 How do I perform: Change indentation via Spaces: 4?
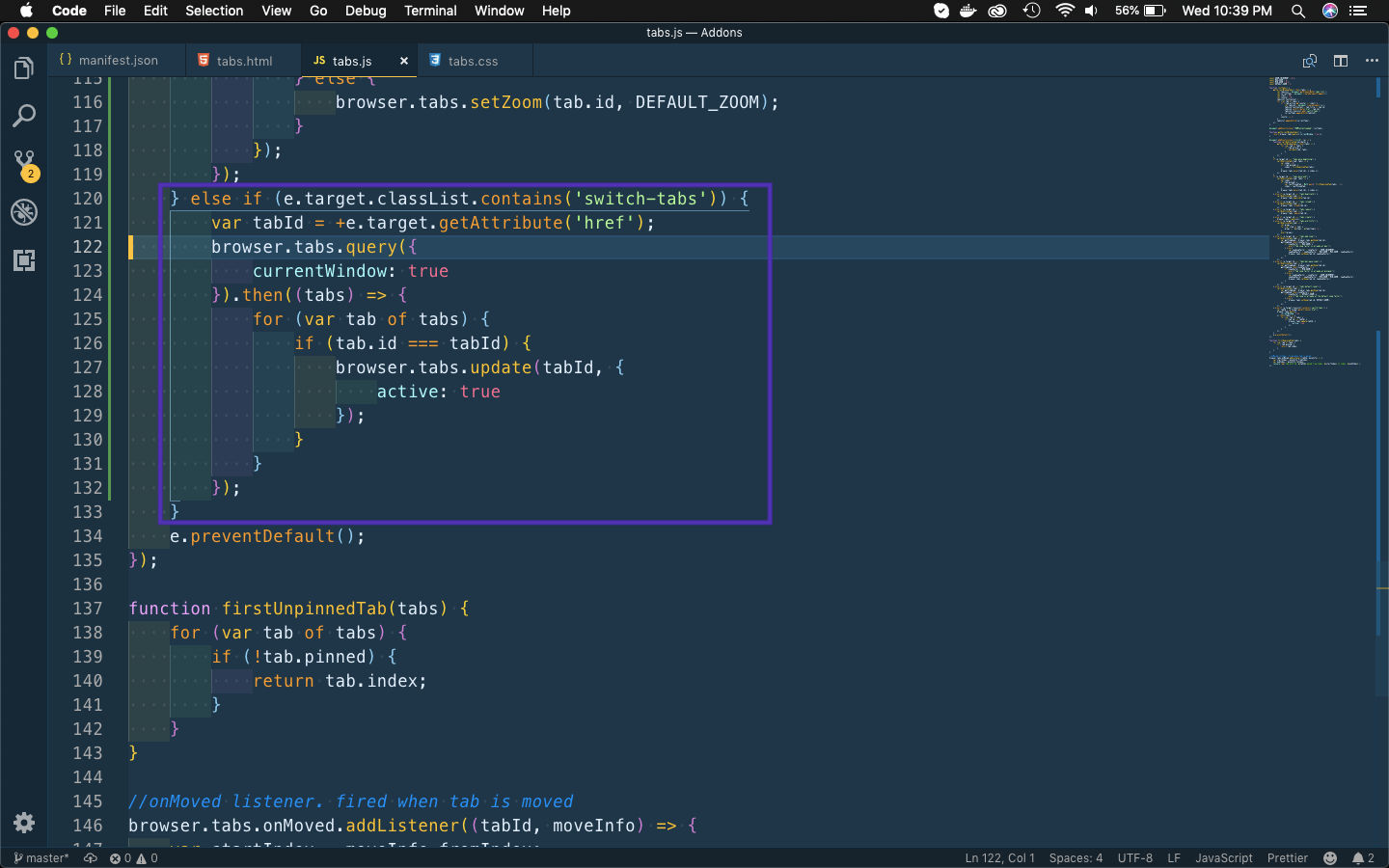tap(1076, 857)
